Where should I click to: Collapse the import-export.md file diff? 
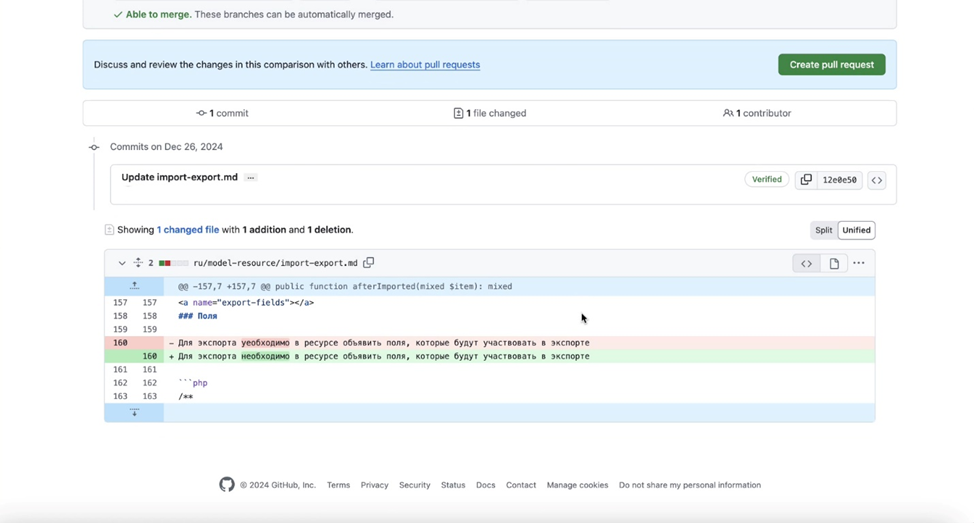click(122, 263)
